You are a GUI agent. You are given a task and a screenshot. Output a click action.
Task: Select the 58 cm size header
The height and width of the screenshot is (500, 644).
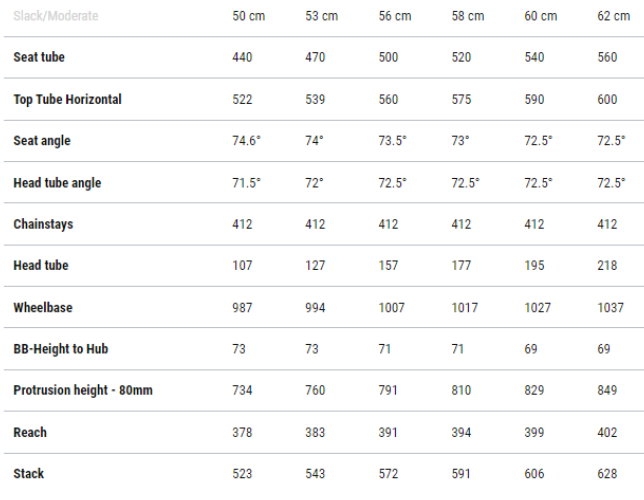click(x=467, y=16)
